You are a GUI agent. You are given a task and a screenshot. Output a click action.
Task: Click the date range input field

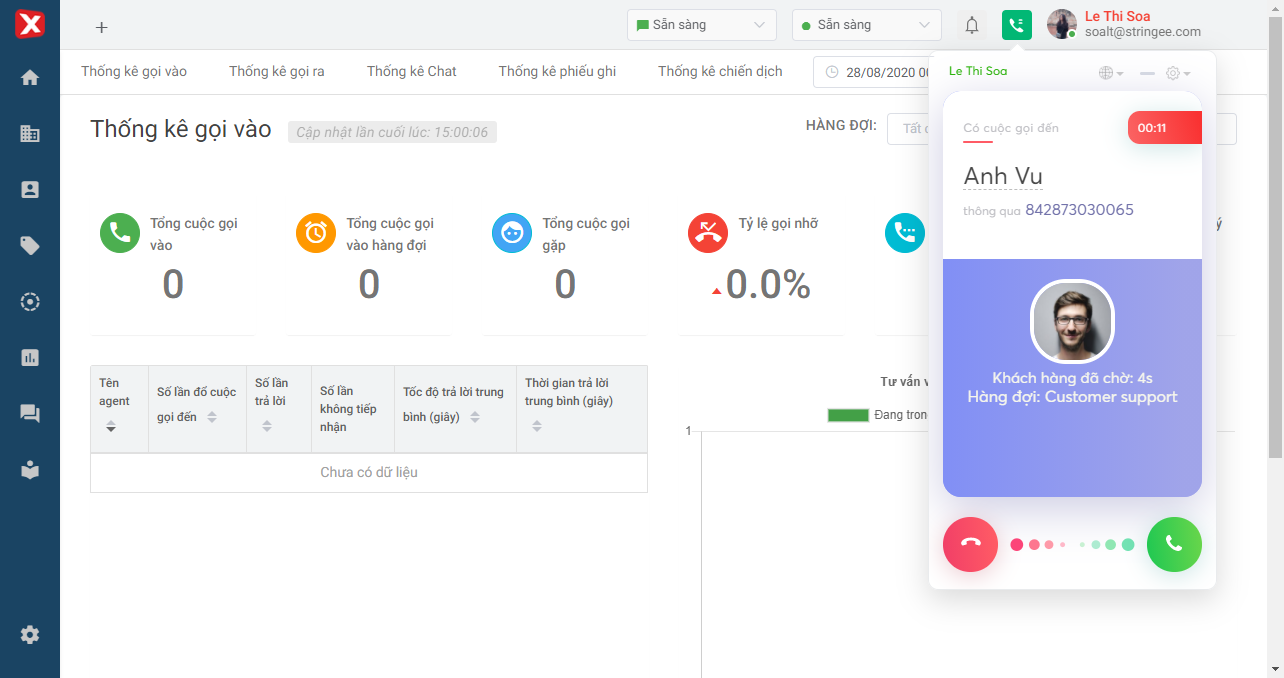[x=872, y=72]
